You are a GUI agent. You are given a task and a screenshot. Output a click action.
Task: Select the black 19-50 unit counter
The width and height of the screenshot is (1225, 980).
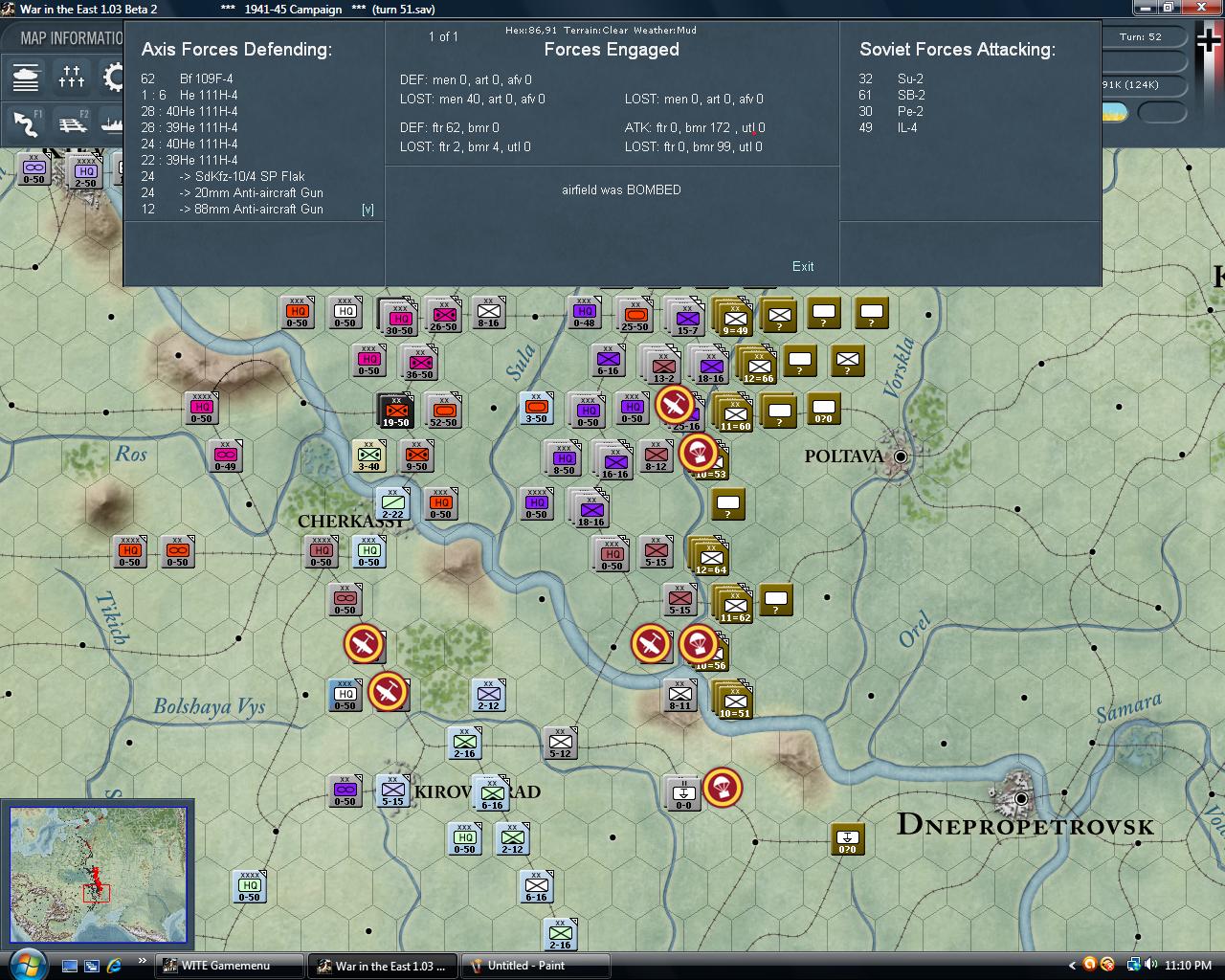(395, 410)
